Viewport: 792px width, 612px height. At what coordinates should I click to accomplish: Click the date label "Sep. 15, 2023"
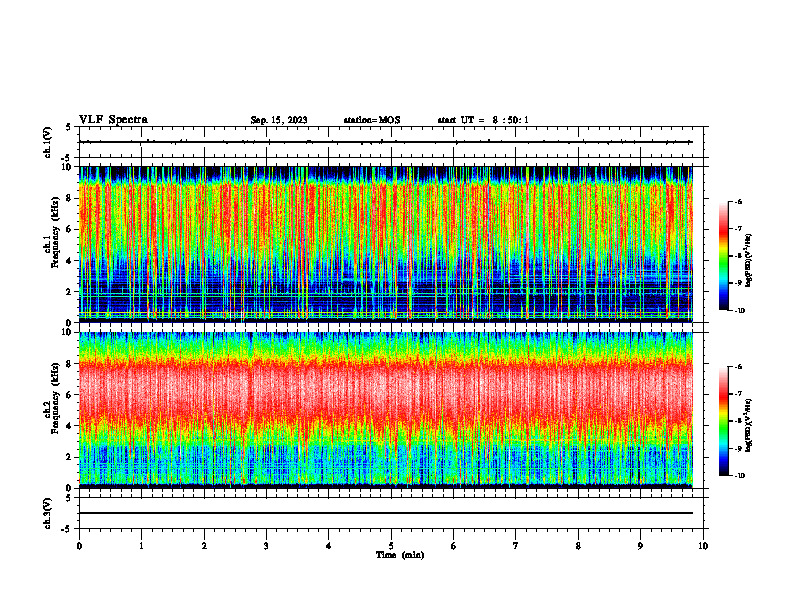[x=279, y=120]
